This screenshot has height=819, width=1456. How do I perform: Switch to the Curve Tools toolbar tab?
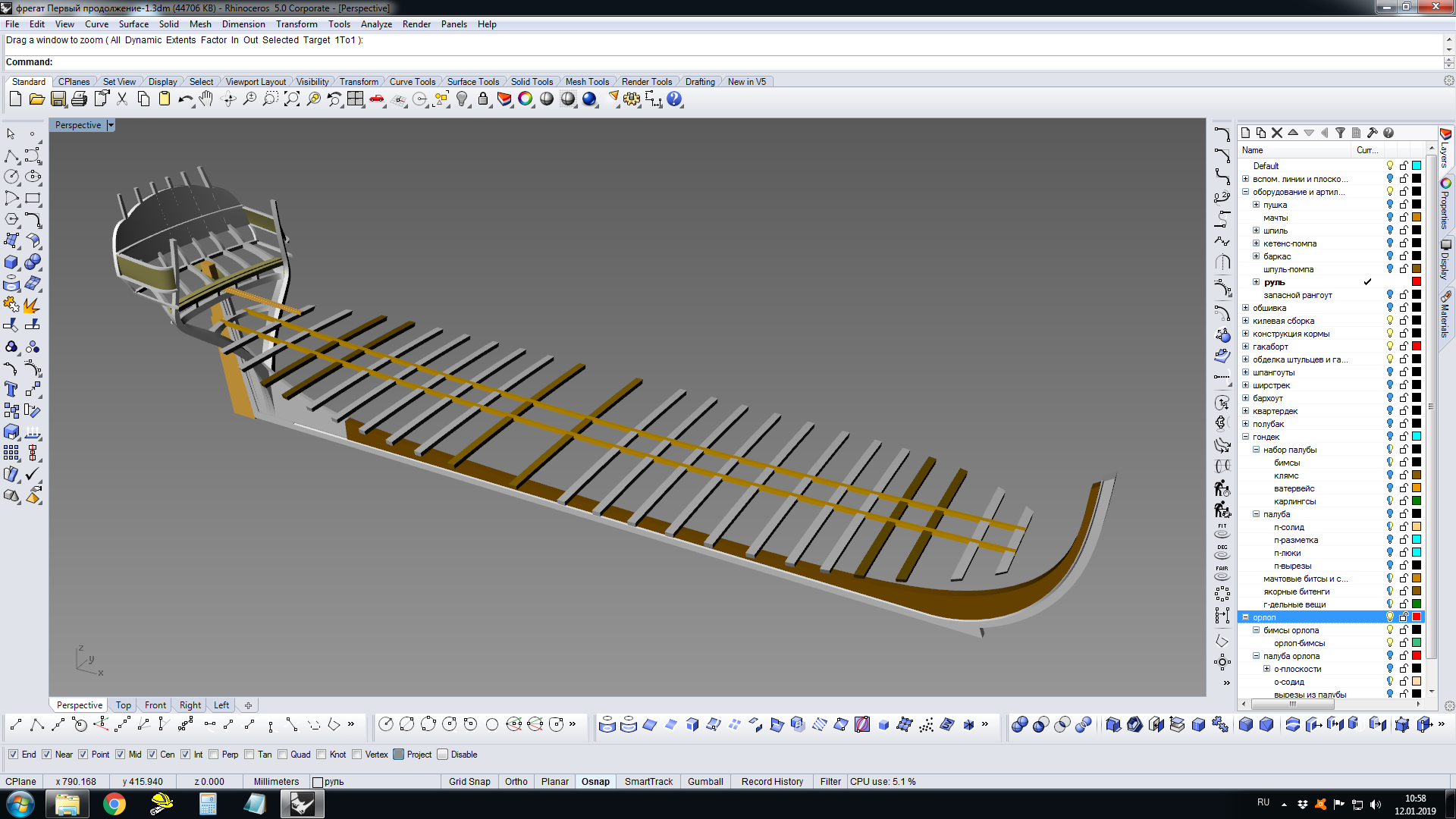click(413, 82)
